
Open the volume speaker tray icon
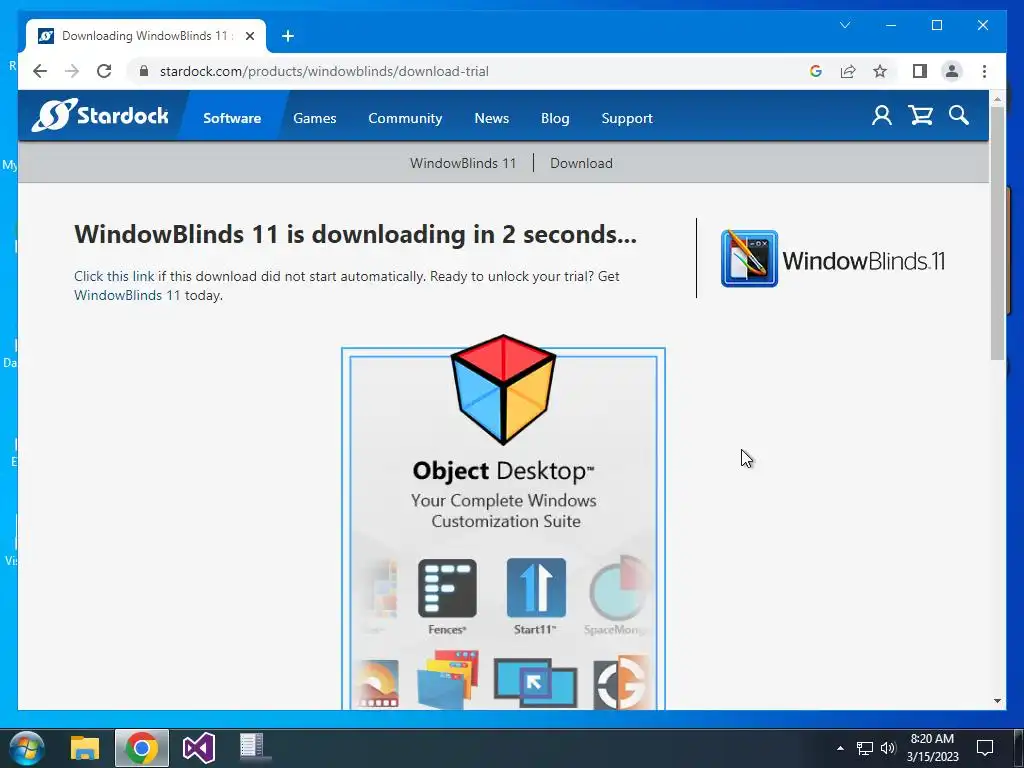coord(888,748)
